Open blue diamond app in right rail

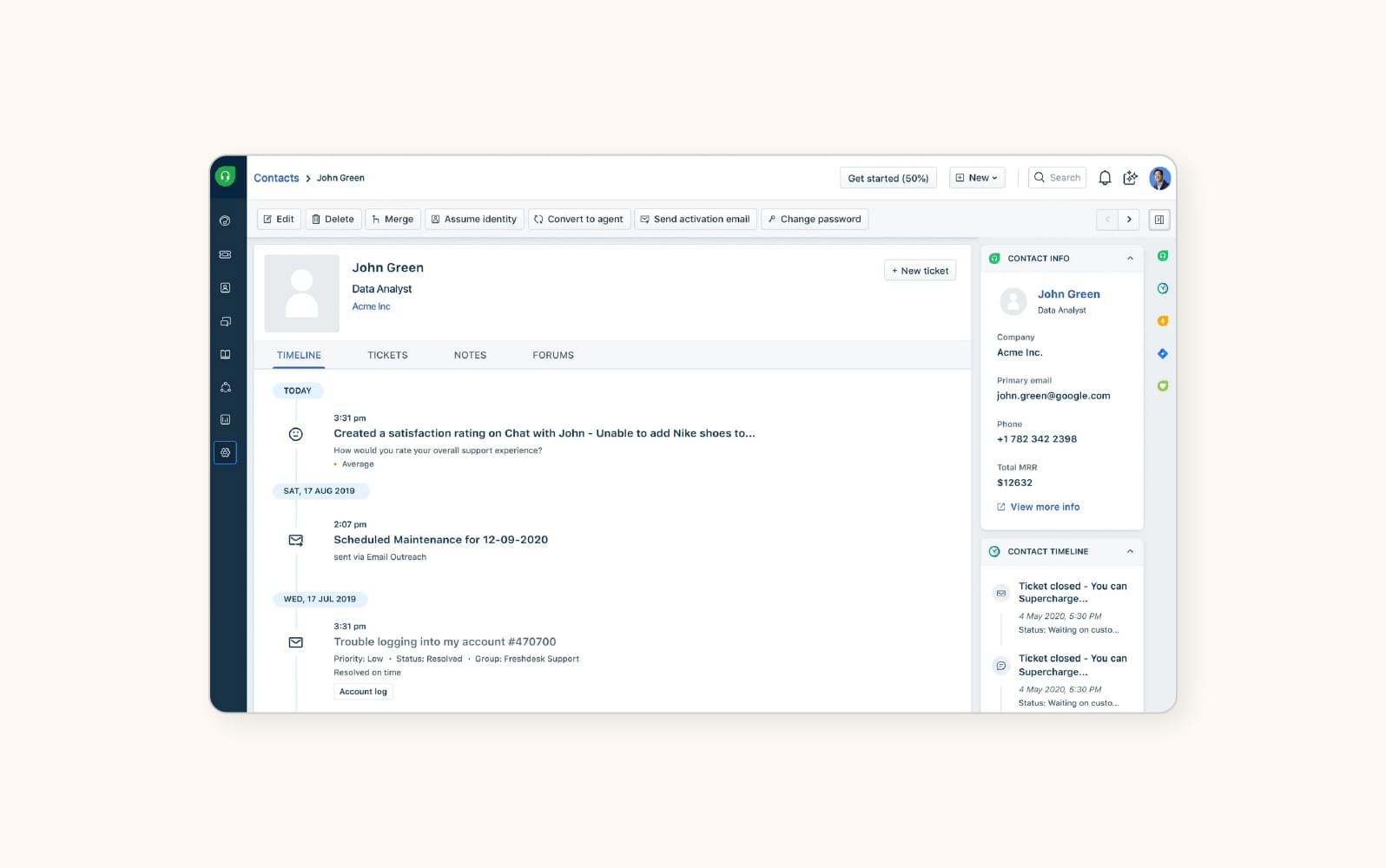(x=1163, y=353)
